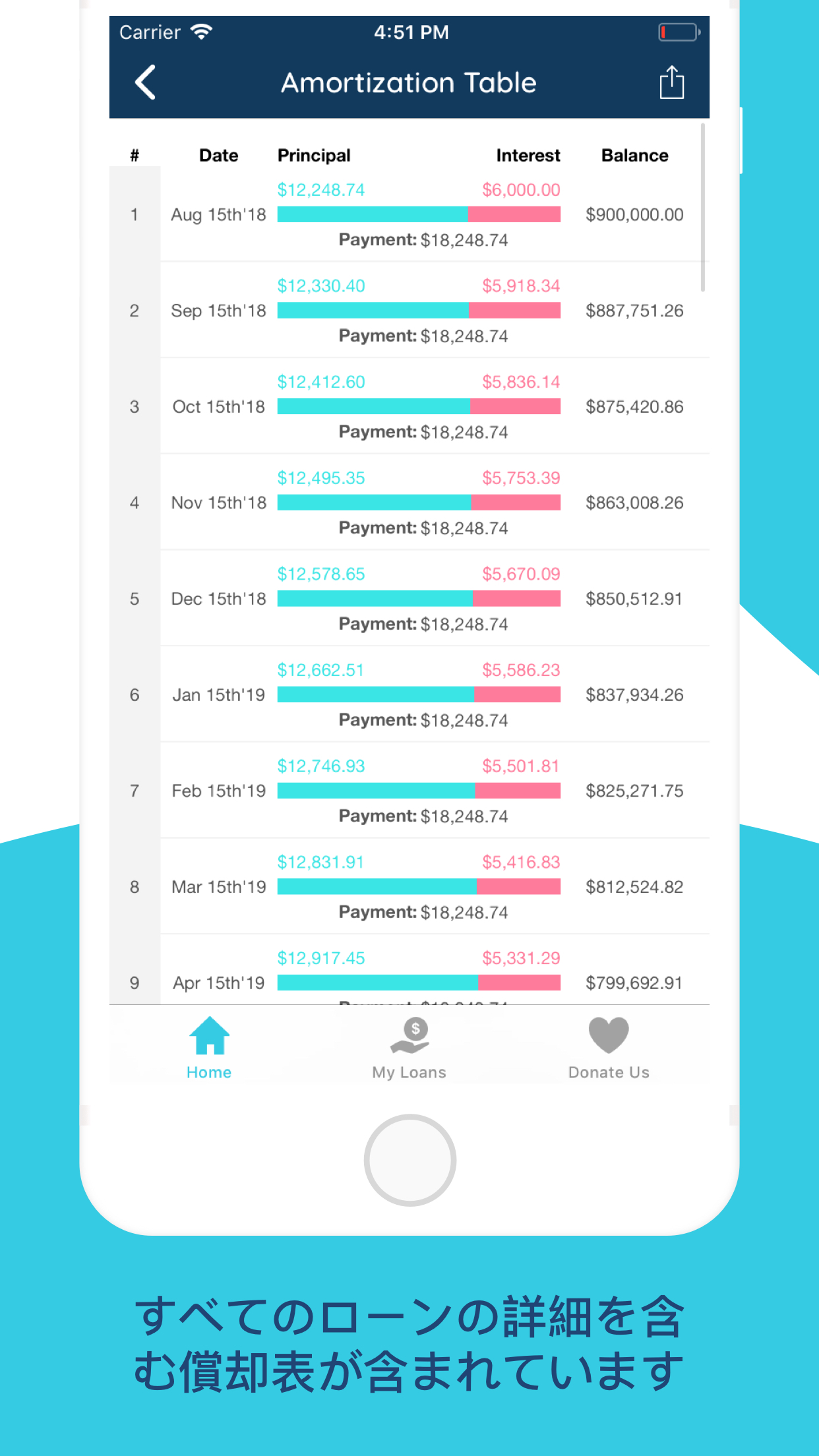Tap the Wi-Fi status icon

pyautogui.click(x=202, y=32)
